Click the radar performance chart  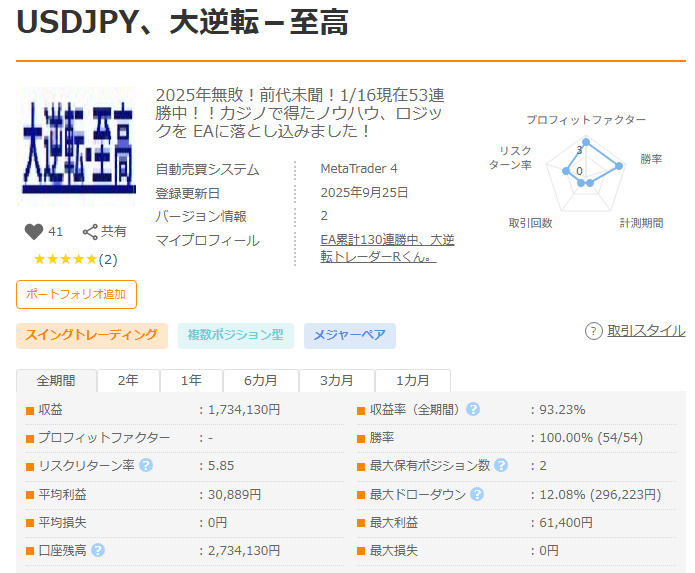586,174
